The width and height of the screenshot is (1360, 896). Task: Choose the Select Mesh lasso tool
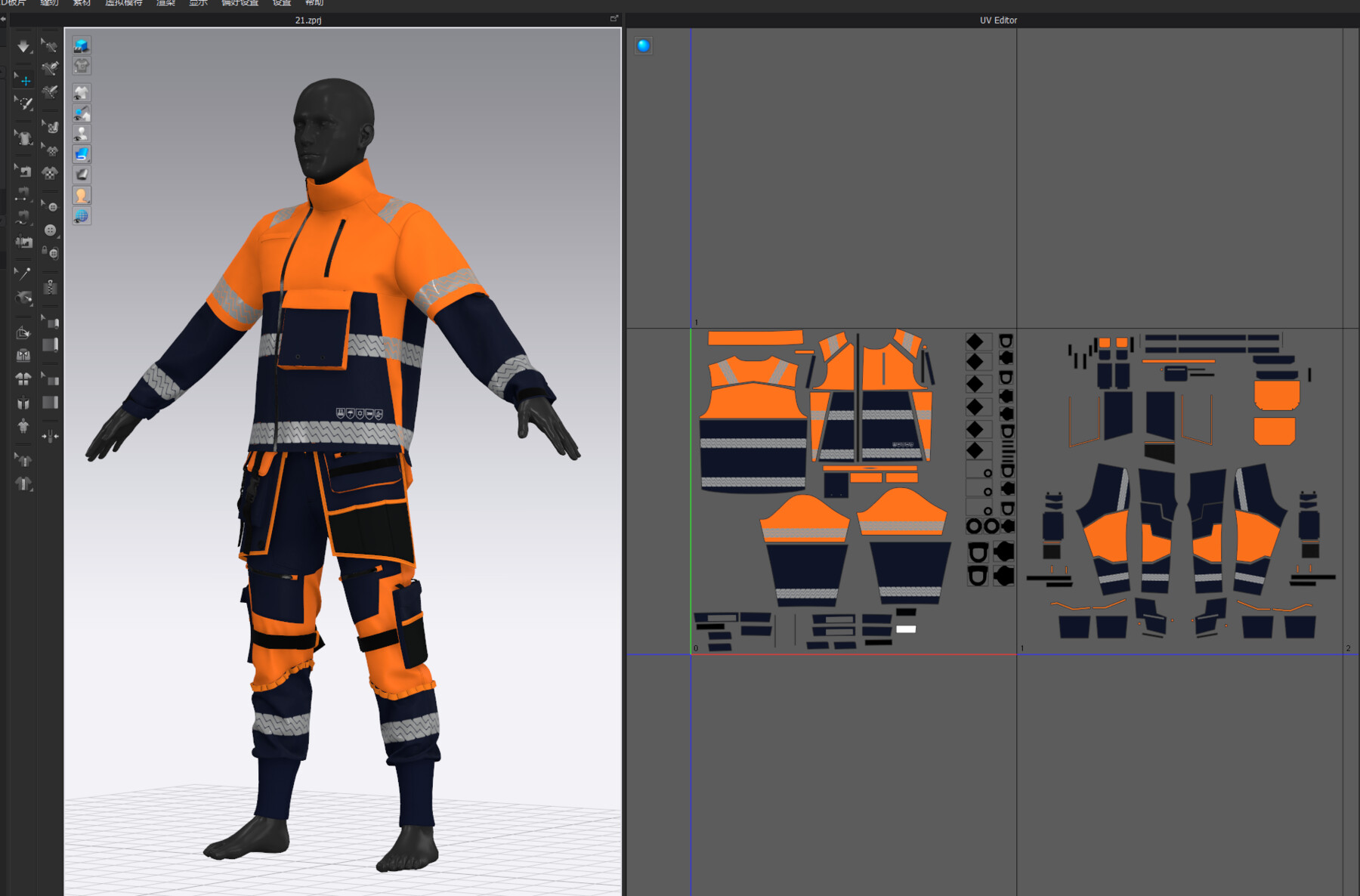[23, 103]
